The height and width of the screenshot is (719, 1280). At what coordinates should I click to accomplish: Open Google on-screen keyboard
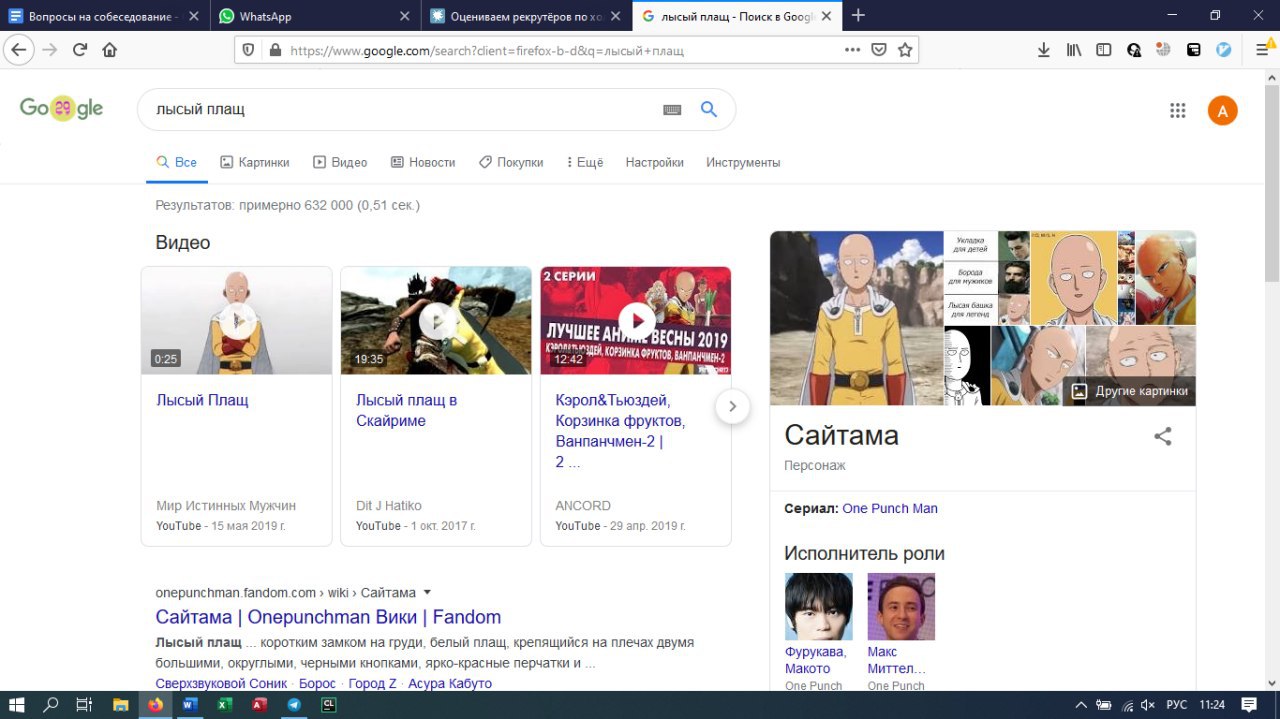pyautogui.click(x=672, y=110)
